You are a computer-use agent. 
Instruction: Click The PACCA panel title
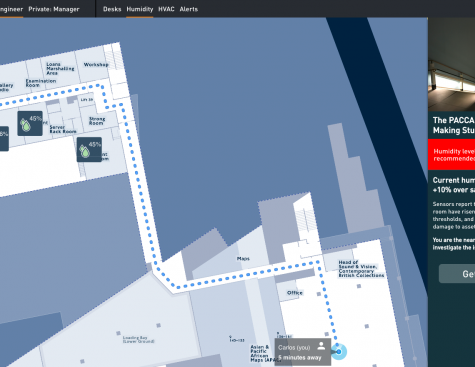point(454,125)
